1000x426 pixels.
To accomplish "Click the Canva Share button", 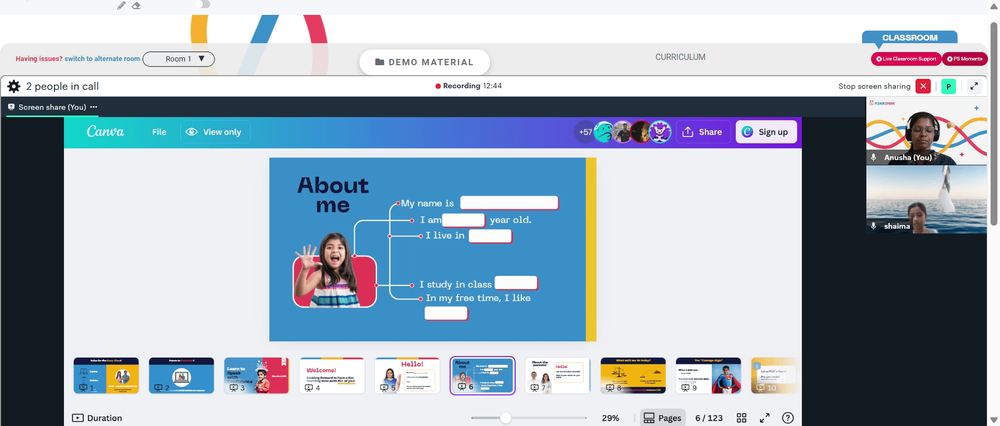I will pyautogui.click(x=703, y=132).
